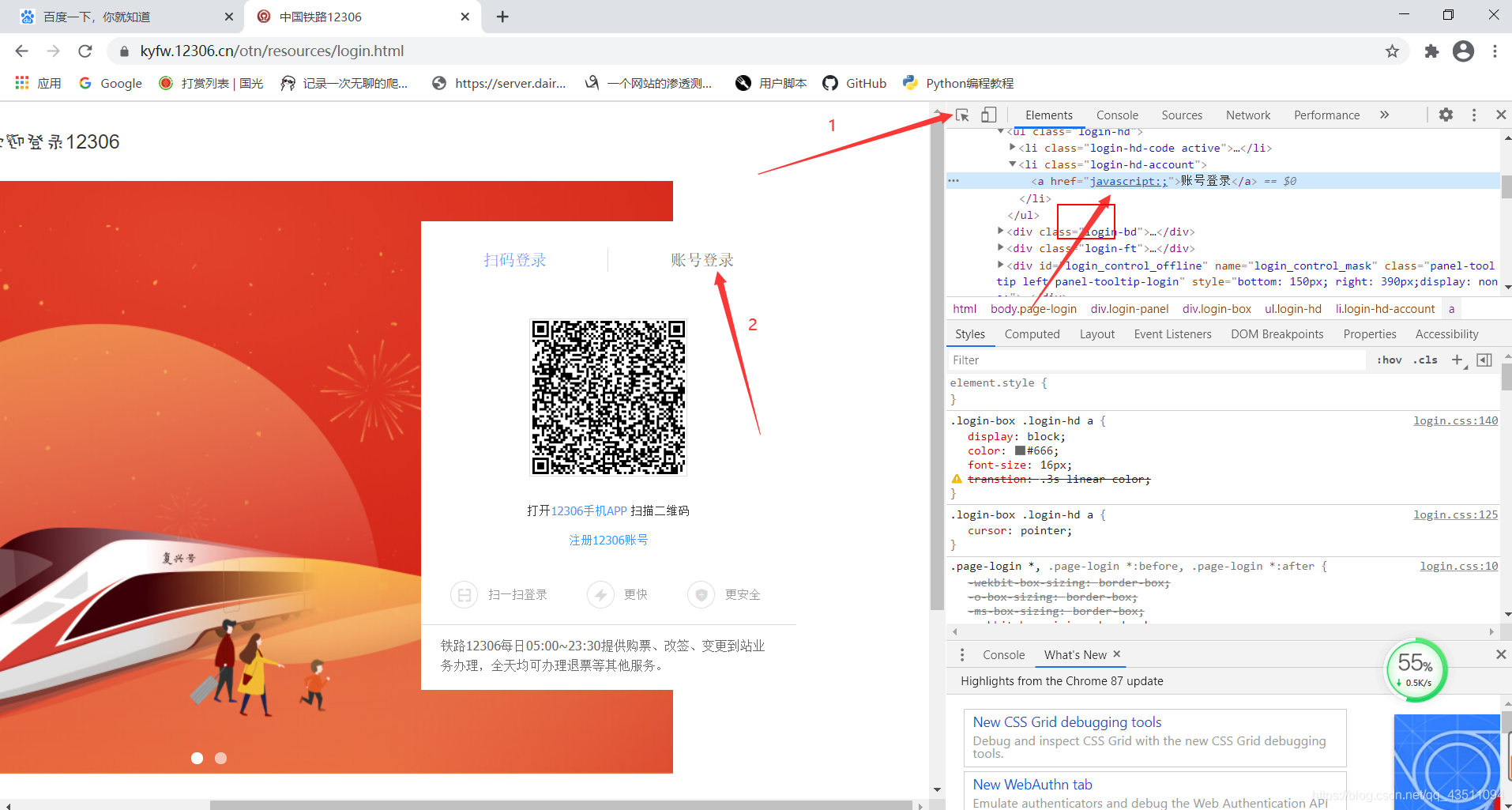Open the DevTools three-dot customize menu
Viewport: 1512px width, 810px height.
(x=1474, y=115)
